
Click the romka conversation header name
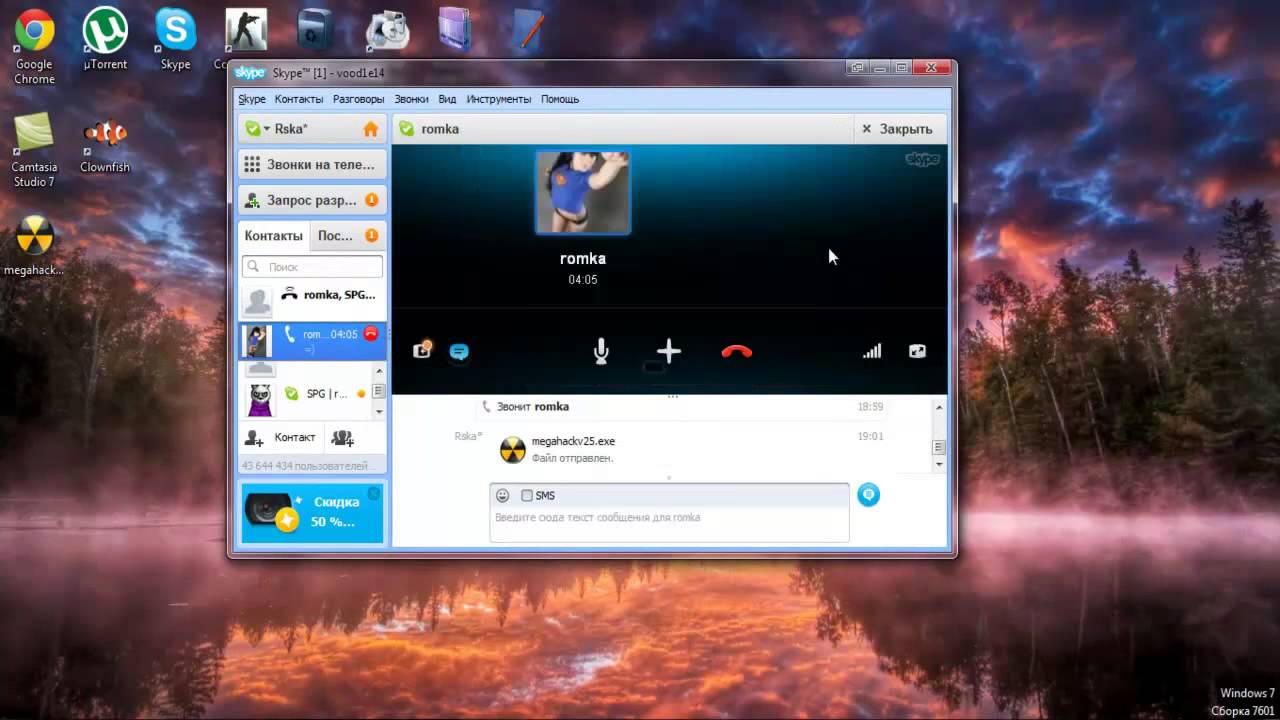tap(440, 129)
